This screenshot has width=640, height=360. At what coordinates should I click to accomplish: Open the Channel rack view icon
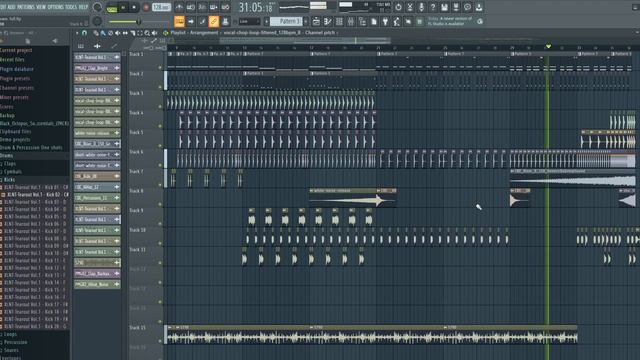[x=339, y=21]
